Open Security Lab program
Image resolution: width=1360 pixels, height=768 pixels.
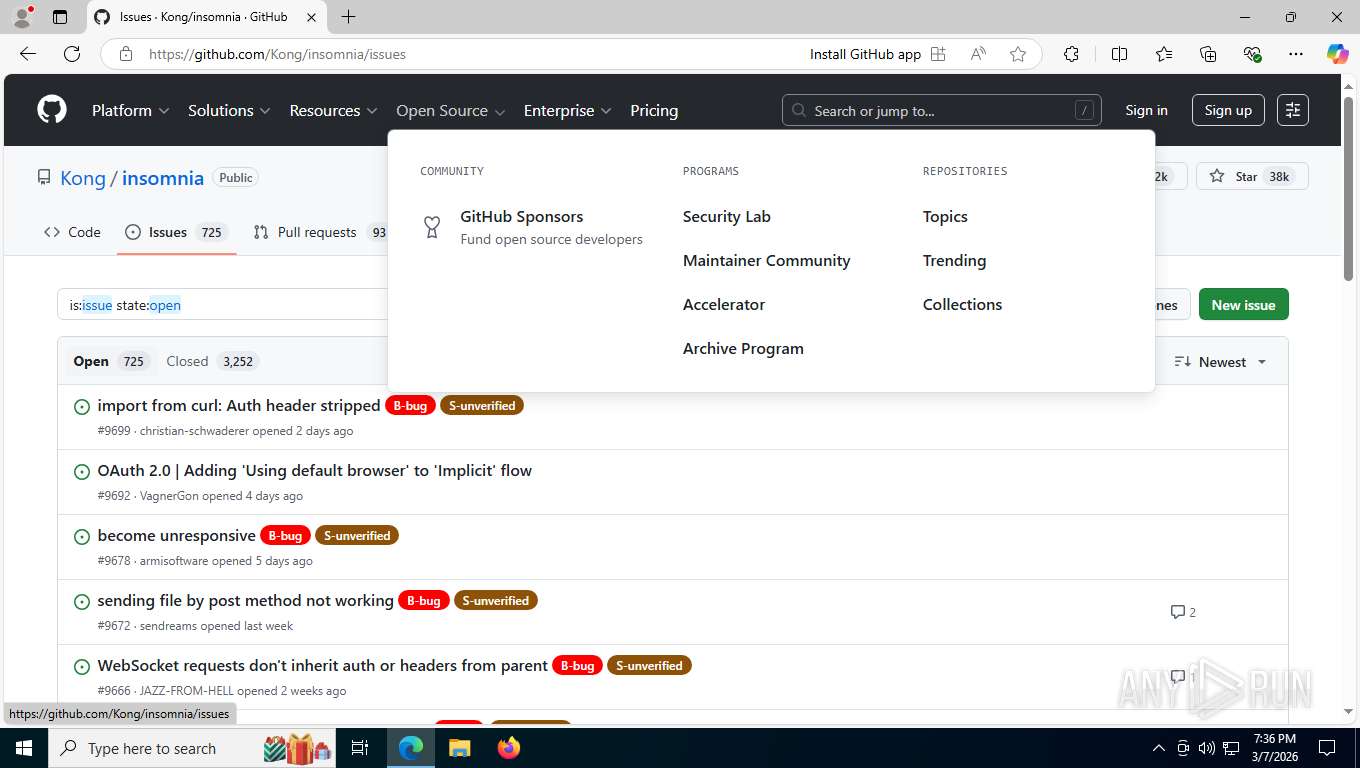tap(726, 216)
